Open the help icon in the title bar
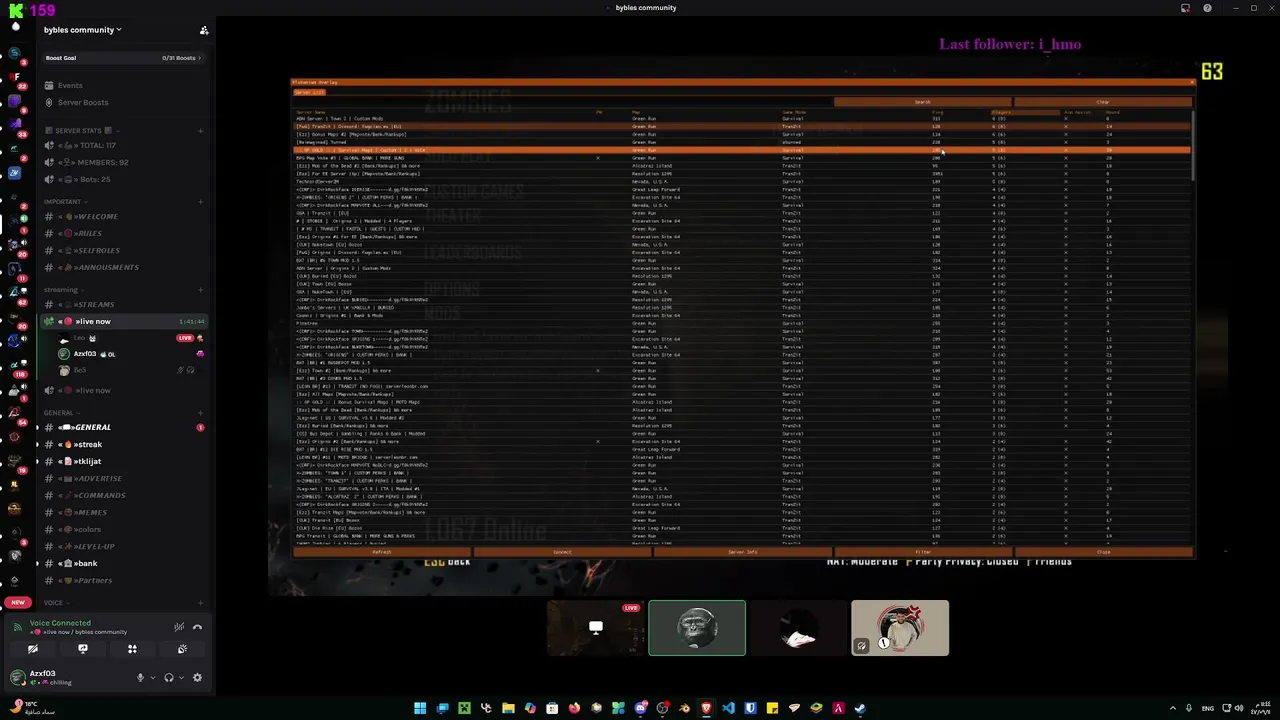Viewport: 1280px width, 720px height. click(x=1207, y=8)
